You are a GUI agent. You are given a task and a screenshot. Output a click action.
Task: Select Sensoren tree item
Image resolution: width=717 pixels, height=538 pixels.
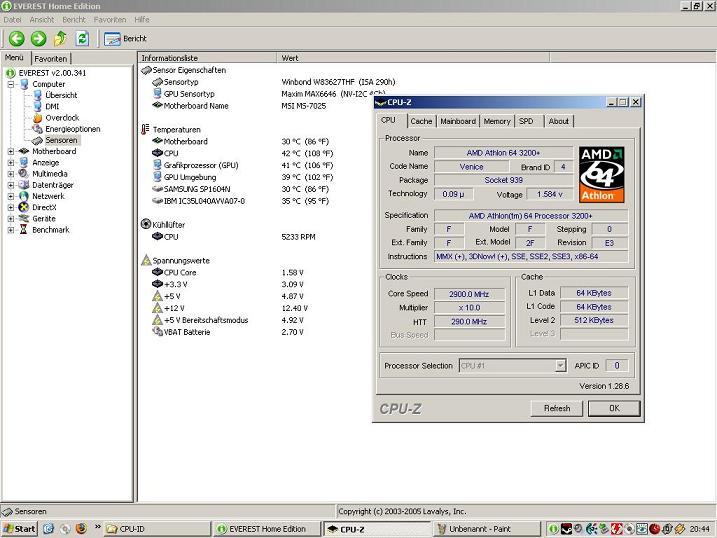pos(61,140)
